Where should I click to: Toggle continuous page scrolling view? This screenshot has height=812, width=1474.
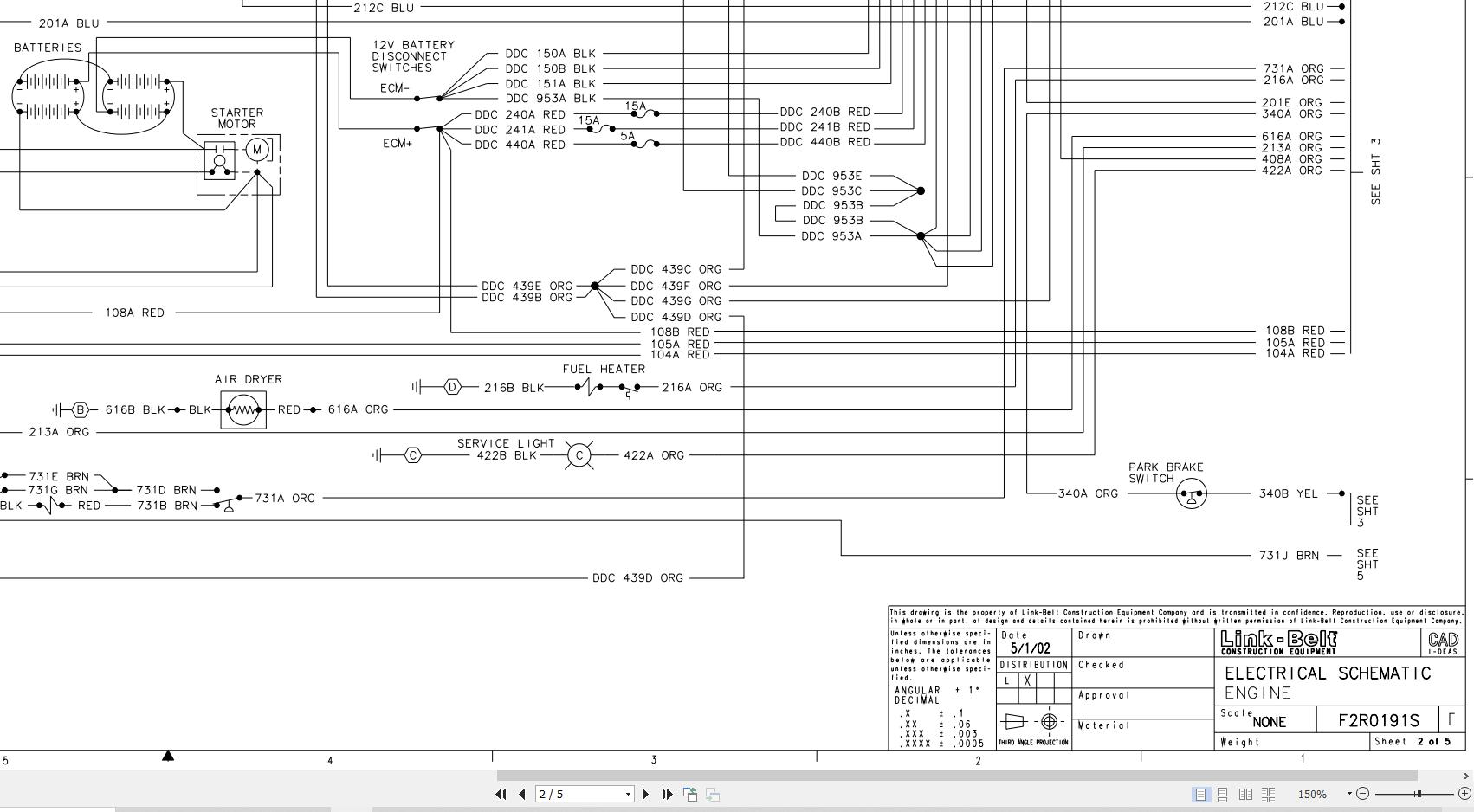[1223, 794]
